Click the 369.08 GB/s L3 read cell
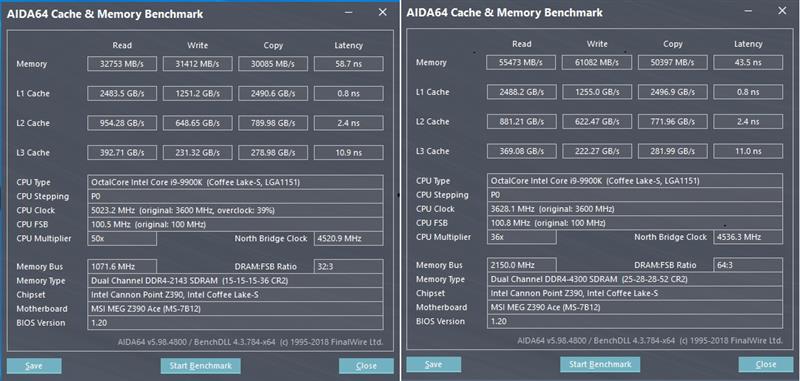Image resolution: width=800 pixels, height=381 pixels. click(521, 151)
